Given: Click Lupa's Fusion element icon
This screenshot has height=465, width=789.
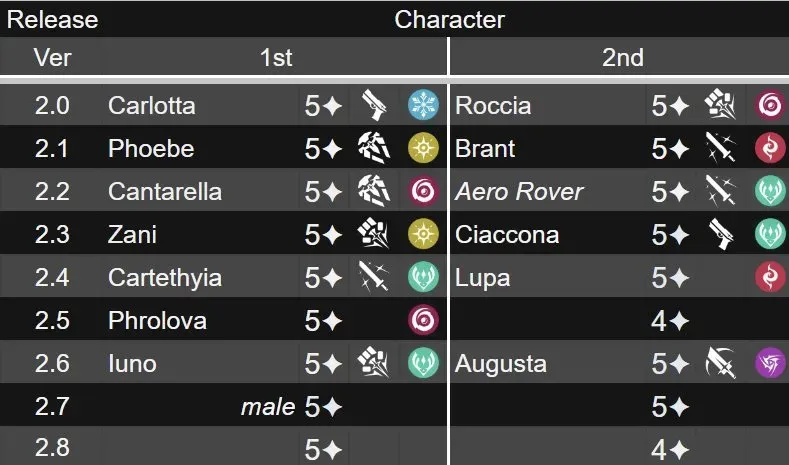Looking at the screenshot, I should coord(770,277).
